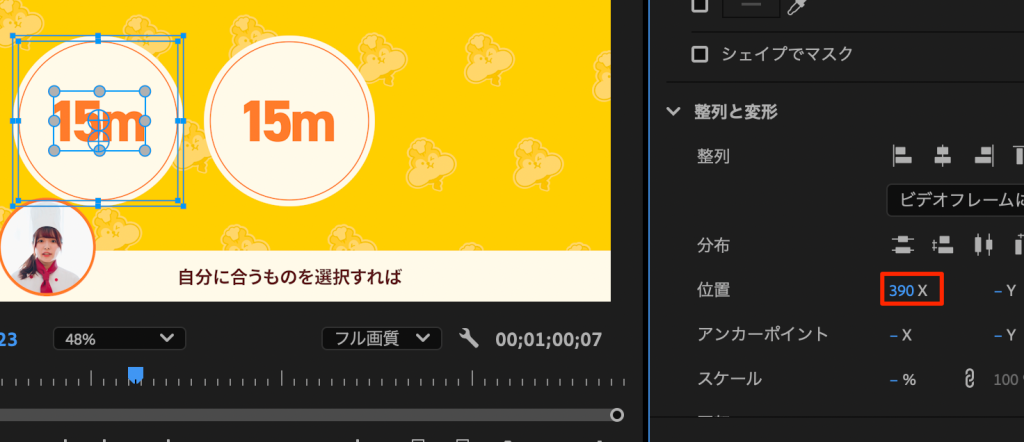Open the フル画質 playback resolution dropdown

point(381,339)
